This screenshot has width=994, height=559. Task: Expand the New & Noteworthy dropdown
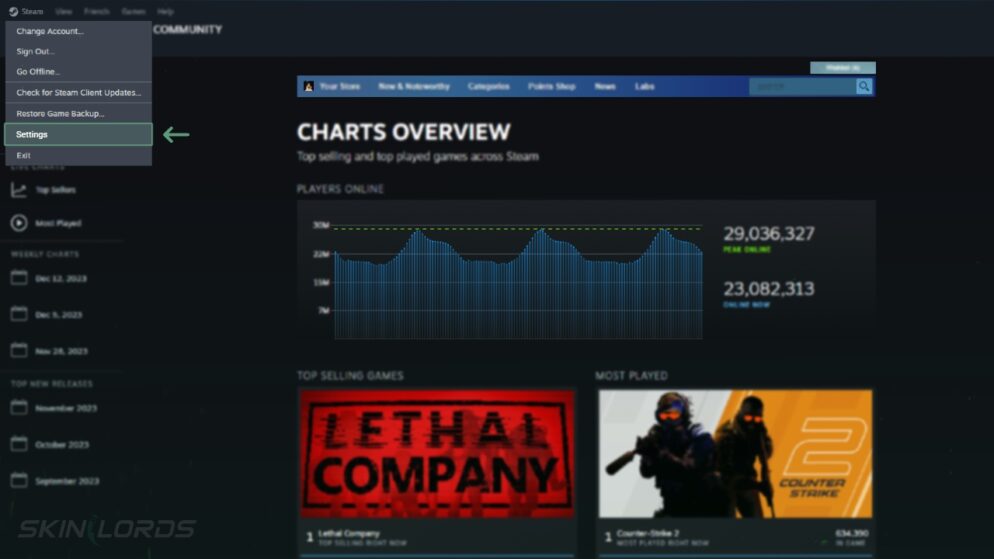pos(414,87)
